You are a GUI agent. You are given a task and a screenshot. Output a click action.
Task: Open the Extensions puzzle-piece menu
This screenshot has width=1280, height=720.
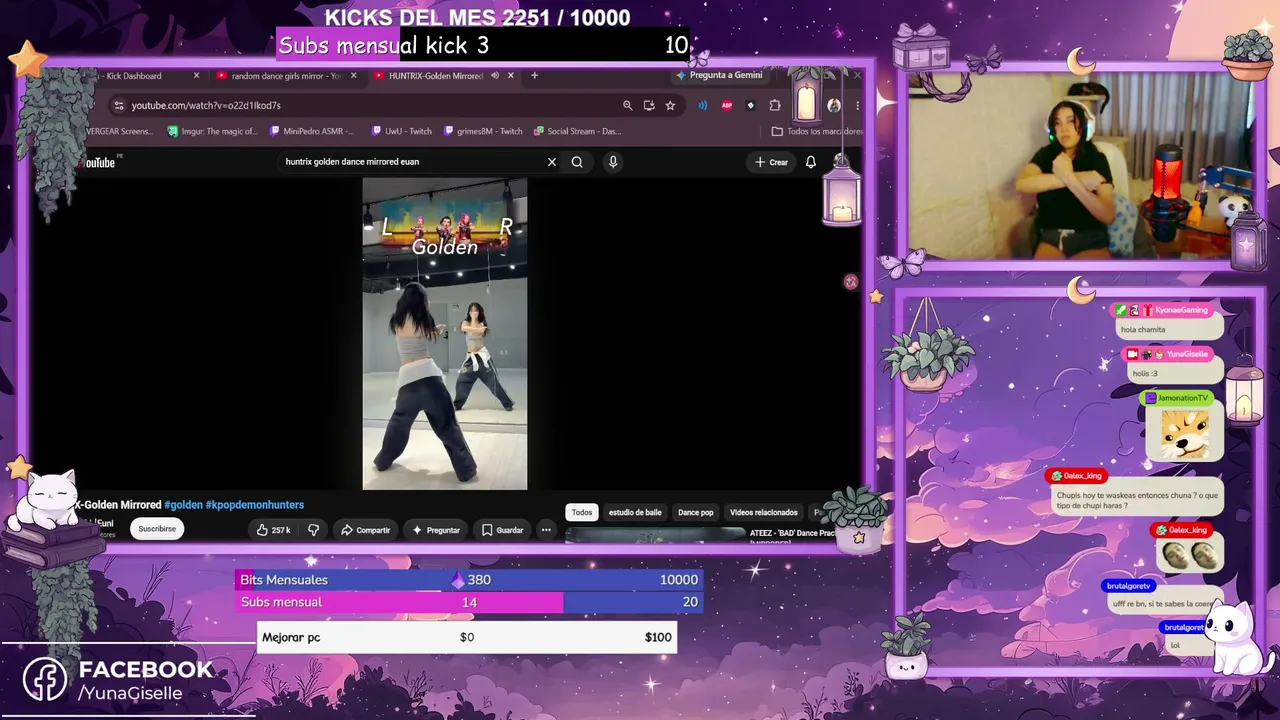[775, 105]
